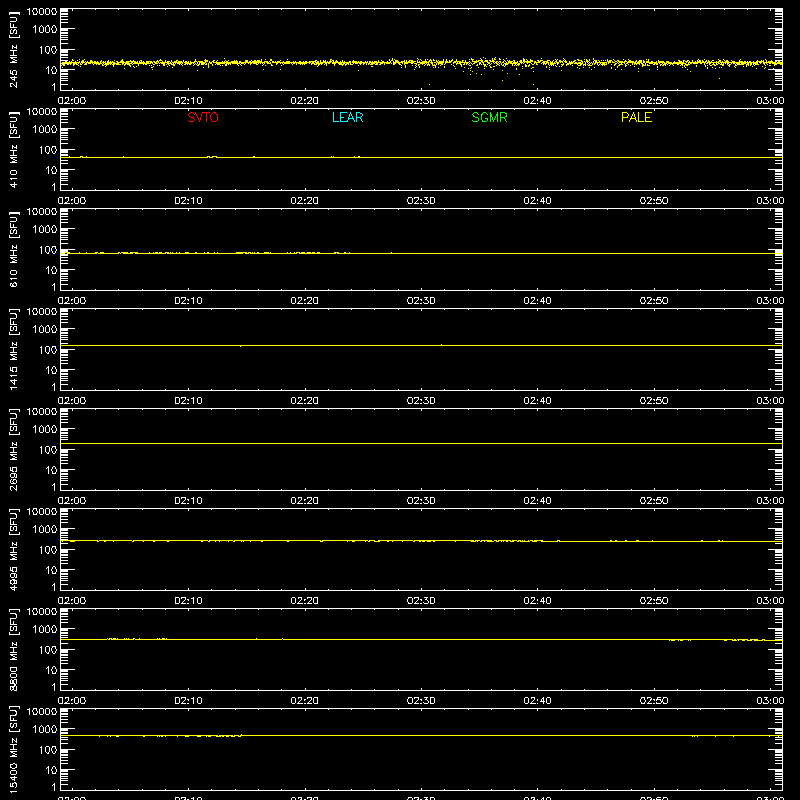Screen dimensions: 800x800
Task: Click 02:10 label under the 245 MHz panel
Action: tap(188, 101)
